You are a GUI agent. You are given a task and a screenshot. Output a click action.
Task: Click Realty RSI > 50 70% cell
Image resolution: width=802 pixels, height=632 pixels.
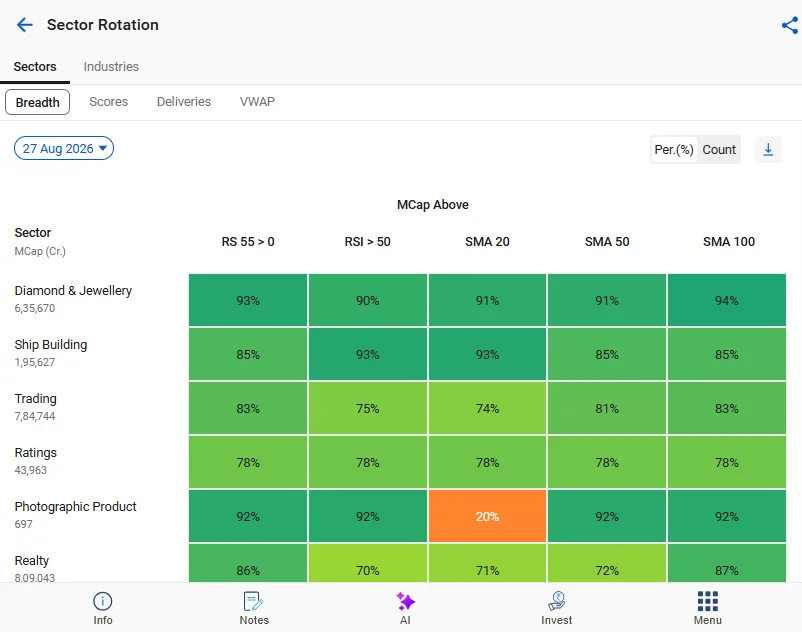pyautogui.click(x=368, y=563)
